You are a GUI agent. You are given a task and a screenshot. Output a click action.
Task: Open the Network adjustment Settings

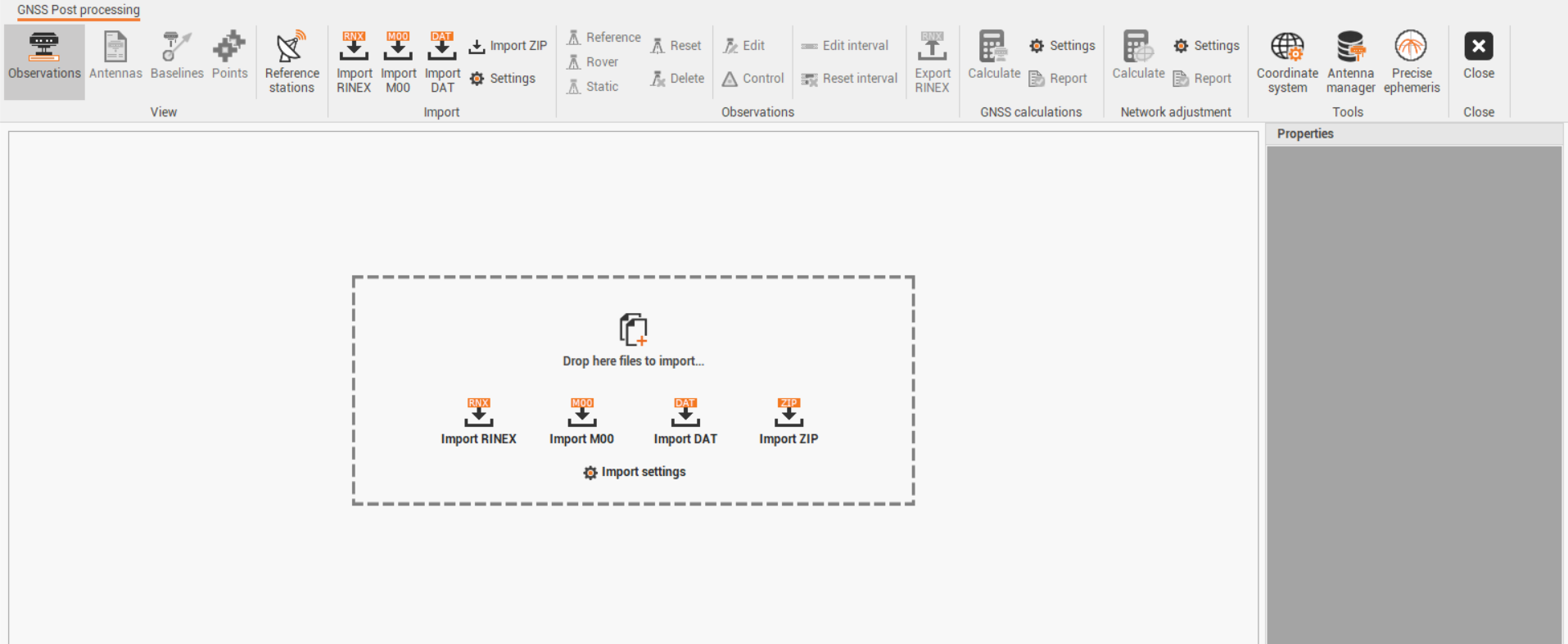pos(1207,46)
